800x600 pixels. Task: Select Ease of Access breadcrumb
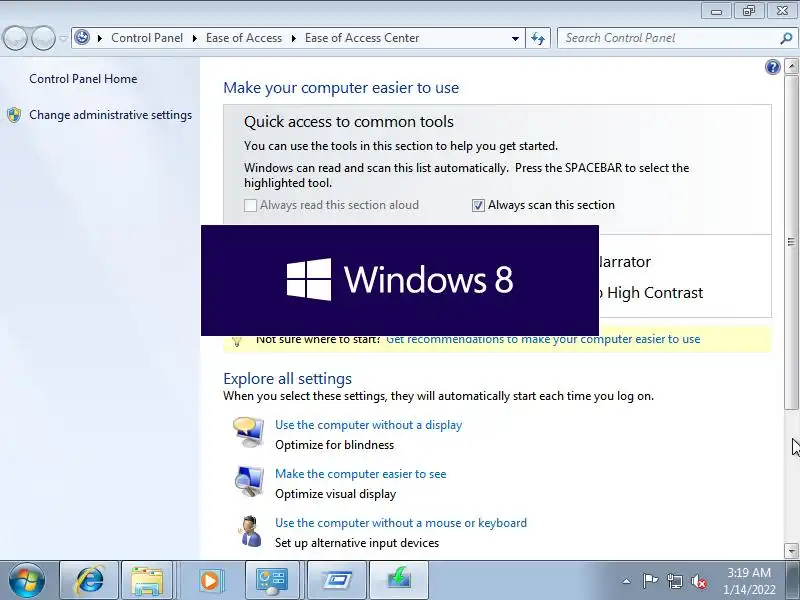click(244, 38)
